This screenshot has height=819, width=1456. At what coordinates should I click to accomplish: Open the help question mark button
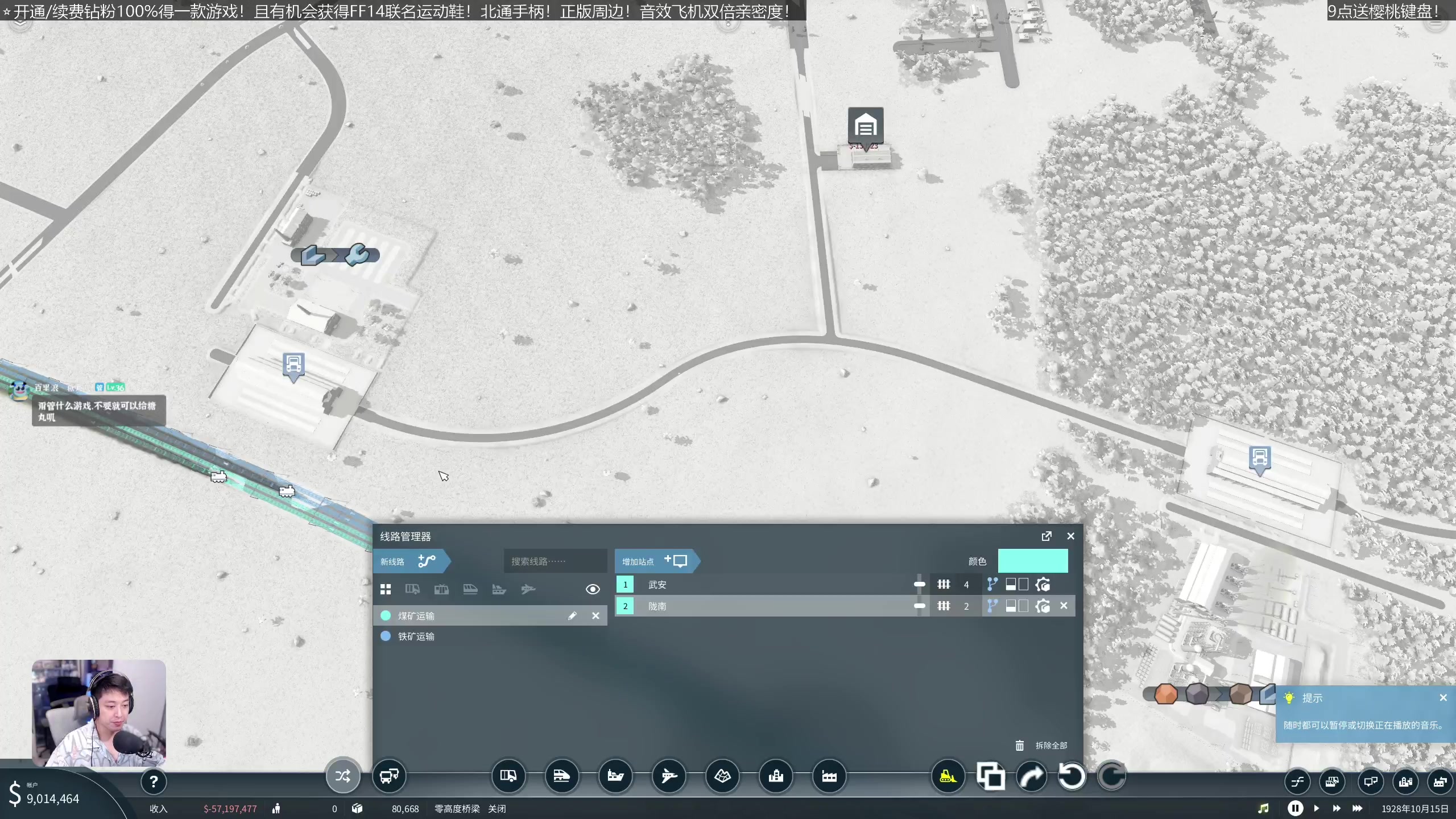click(x=154, y=782)
